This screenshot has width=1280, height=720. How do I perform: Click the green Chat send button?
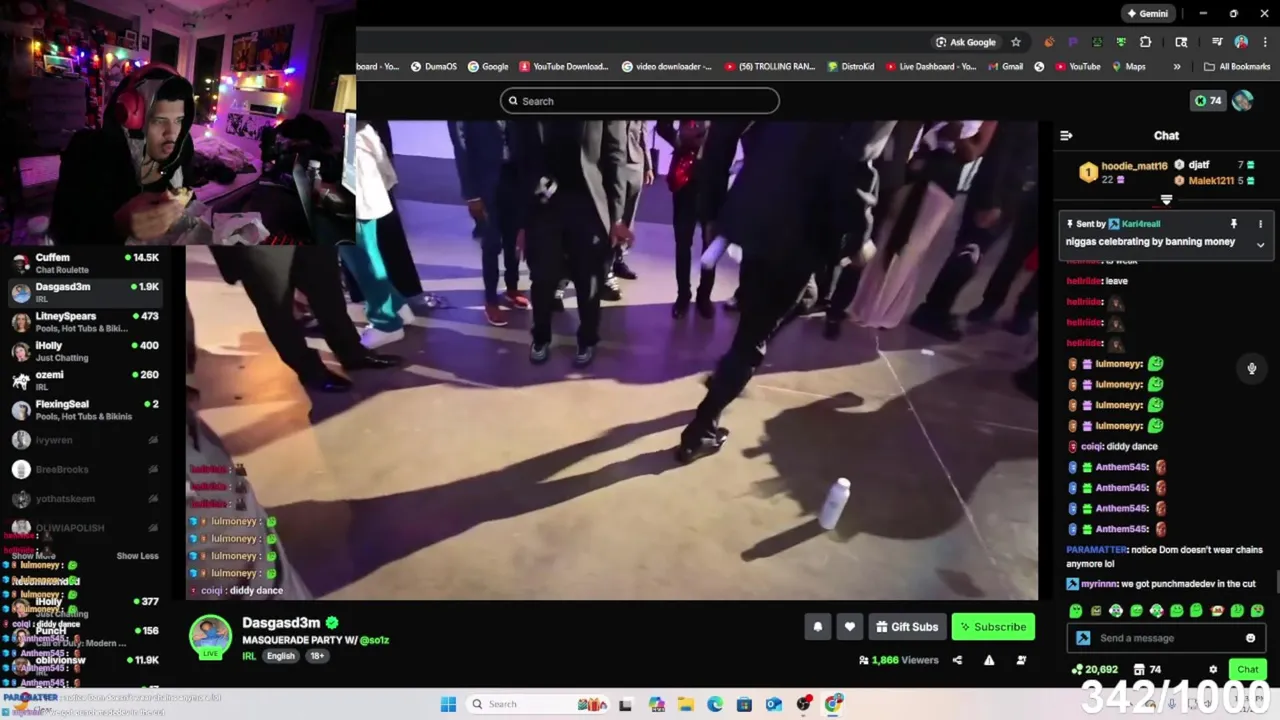pyautogui.click(x=1247, y=669)
